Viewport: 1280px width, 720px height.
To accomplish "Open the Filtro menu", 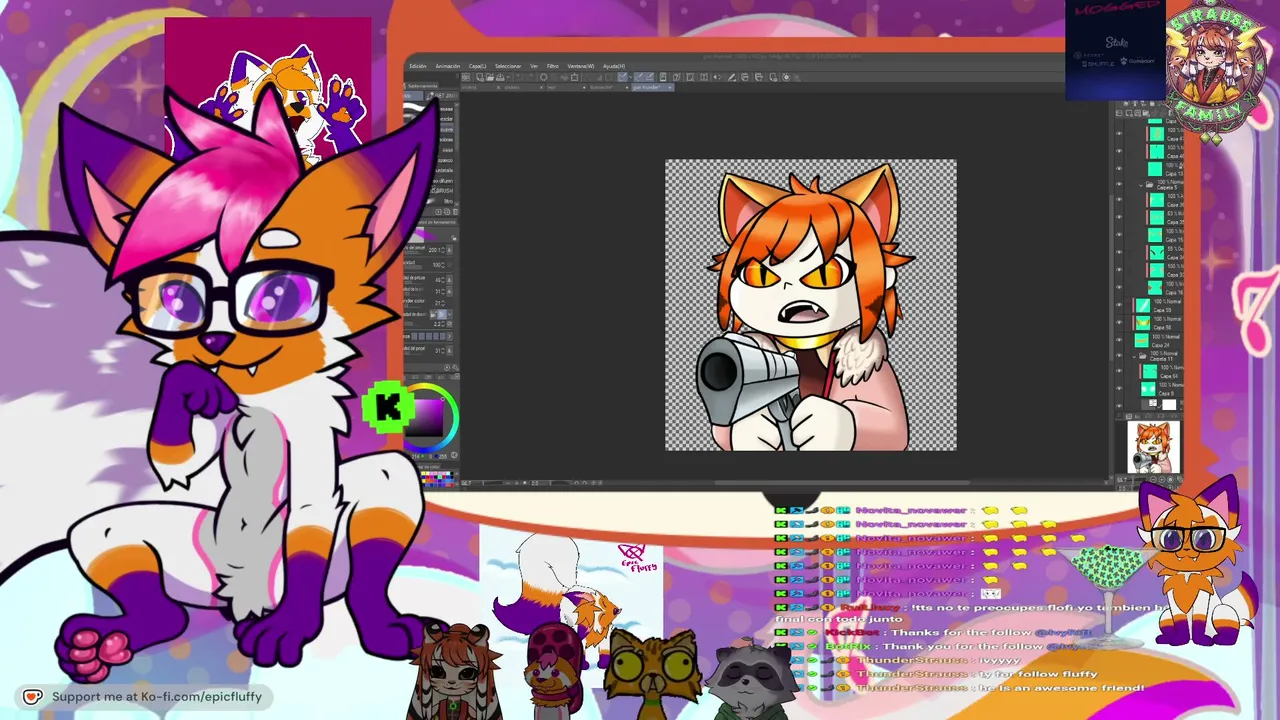I will pos(552,66).
